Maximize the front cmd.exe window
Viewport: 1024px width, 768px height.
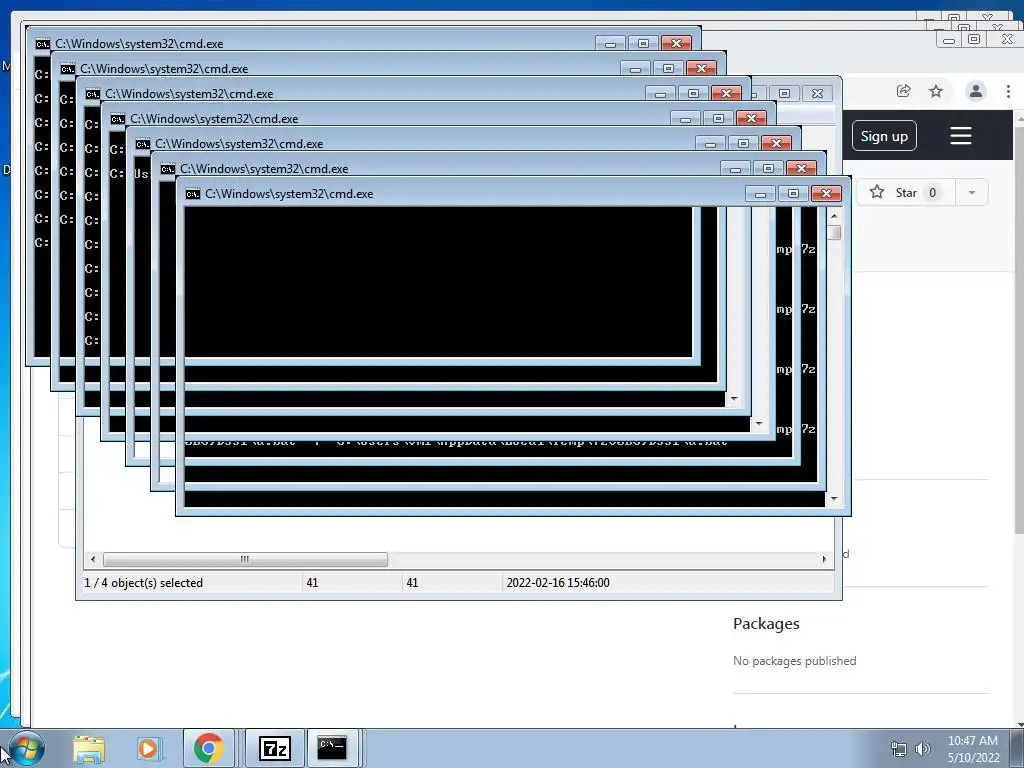pos(793,193)
